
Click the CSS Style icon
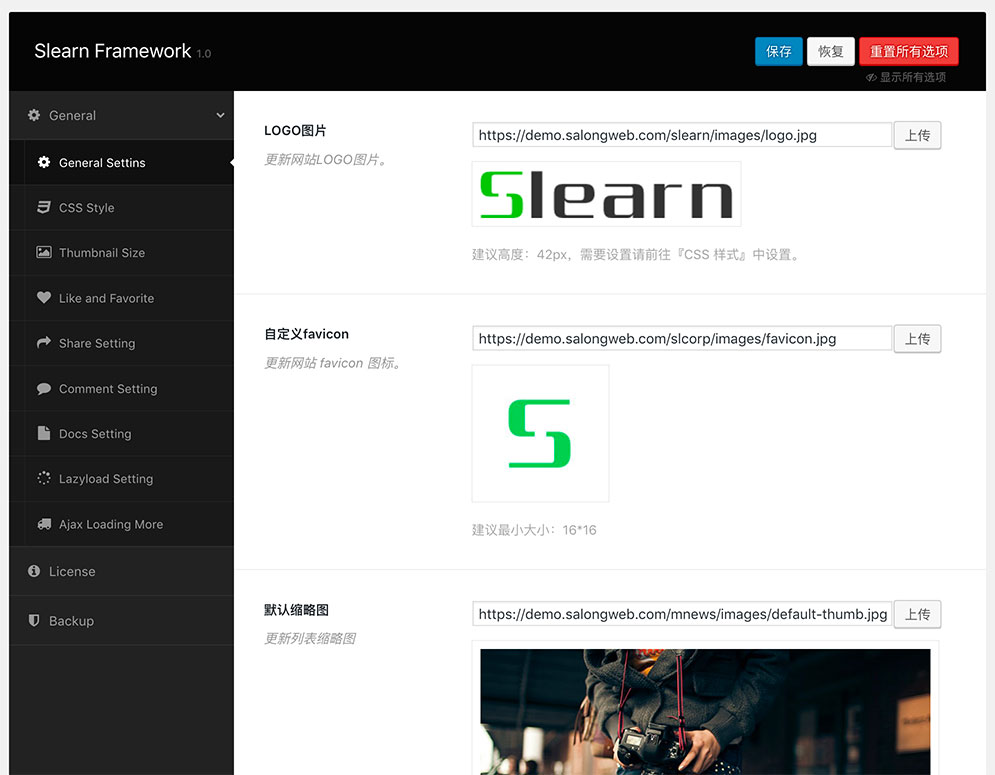tap(44, 207)
